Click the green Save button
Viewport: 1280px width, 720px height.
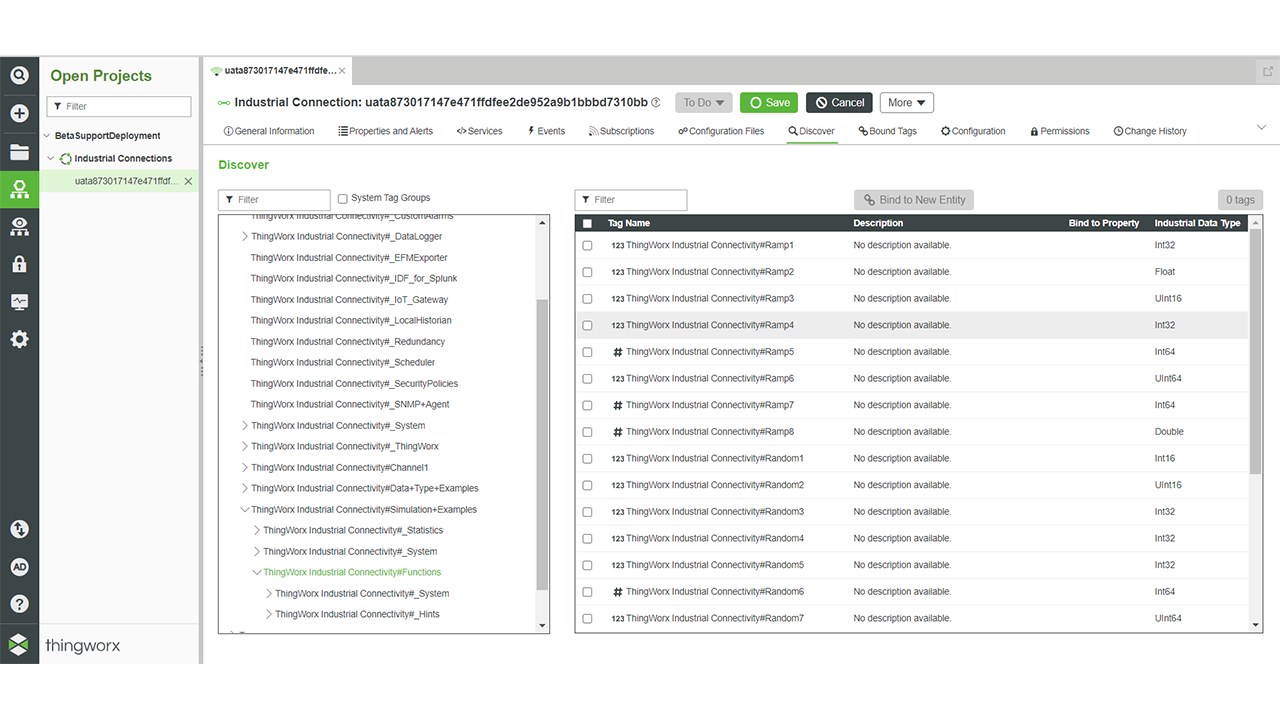(x=770, y=102)
